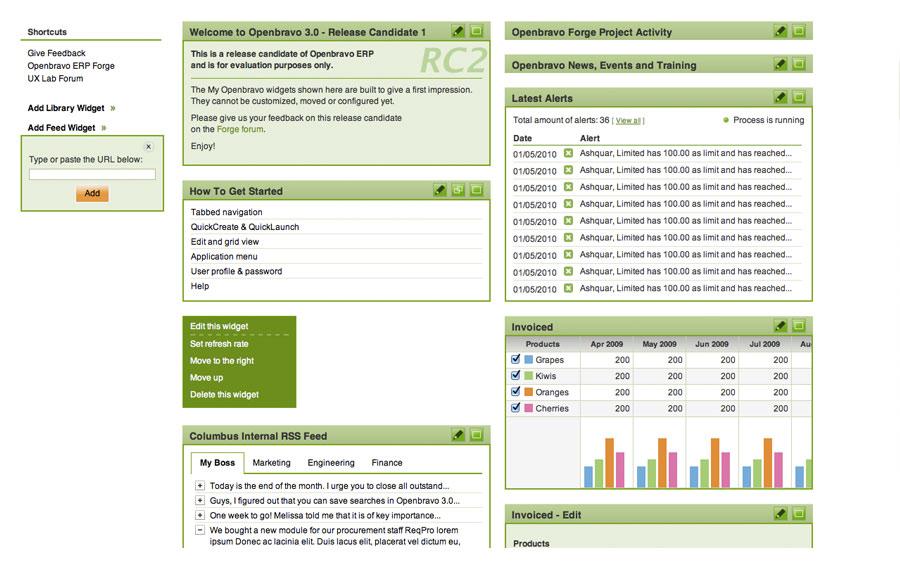Open the Give Feedback shortcut
Viewport: 900px width, 570px height.
(x=56, y=53)
